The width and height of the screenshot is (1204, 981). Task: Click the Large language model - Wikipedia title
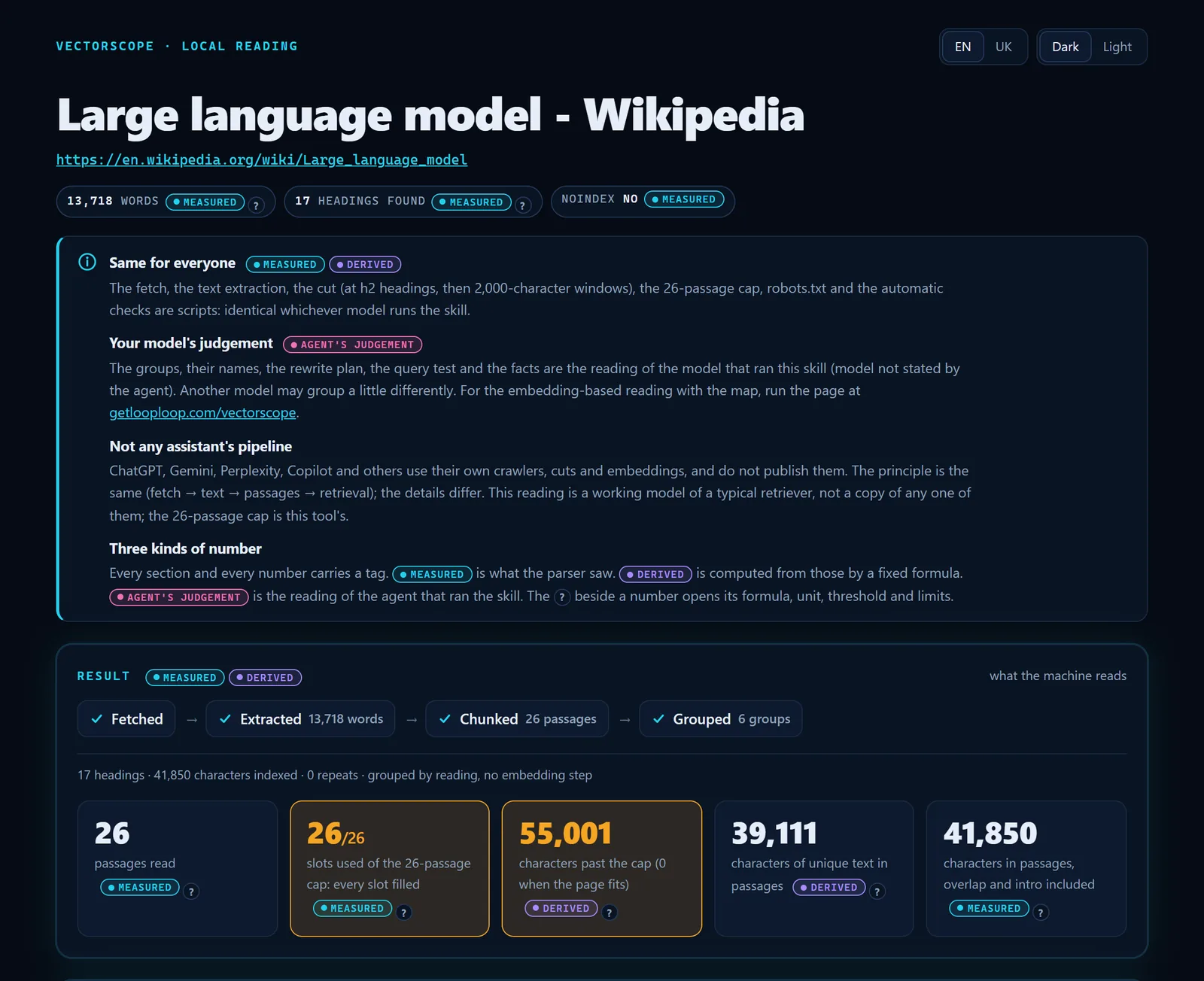(x=430, y=115)
